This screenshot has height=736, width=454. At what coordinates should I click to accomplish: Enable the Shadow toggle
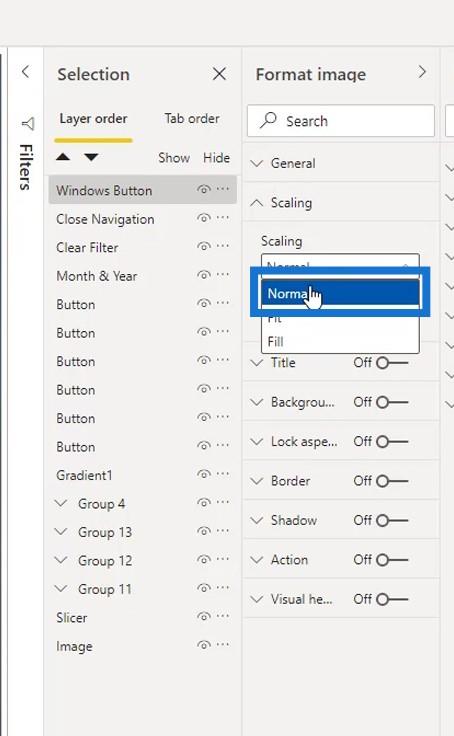(x=392, y=521)
